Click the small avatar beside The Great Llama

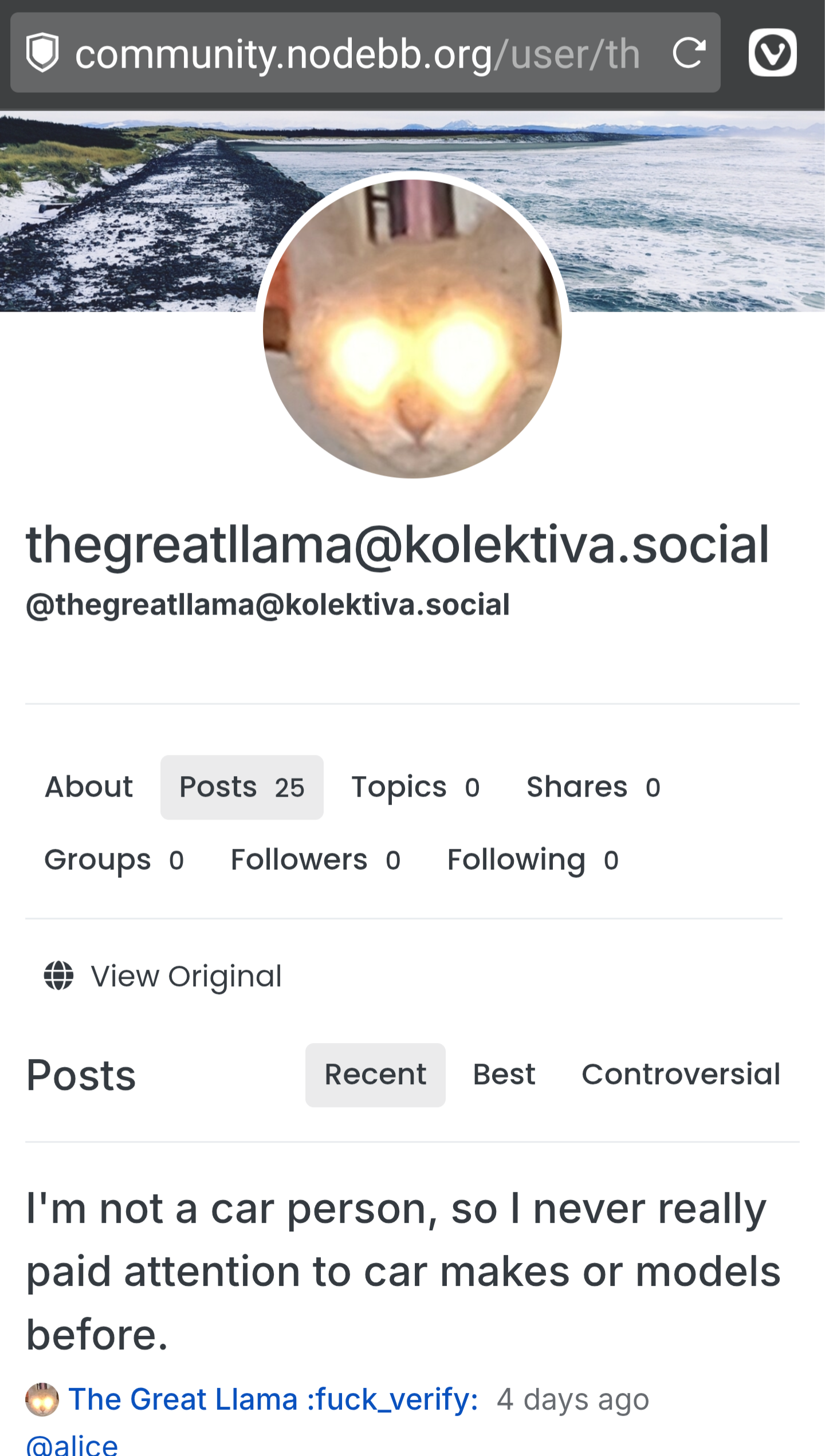42,1399
